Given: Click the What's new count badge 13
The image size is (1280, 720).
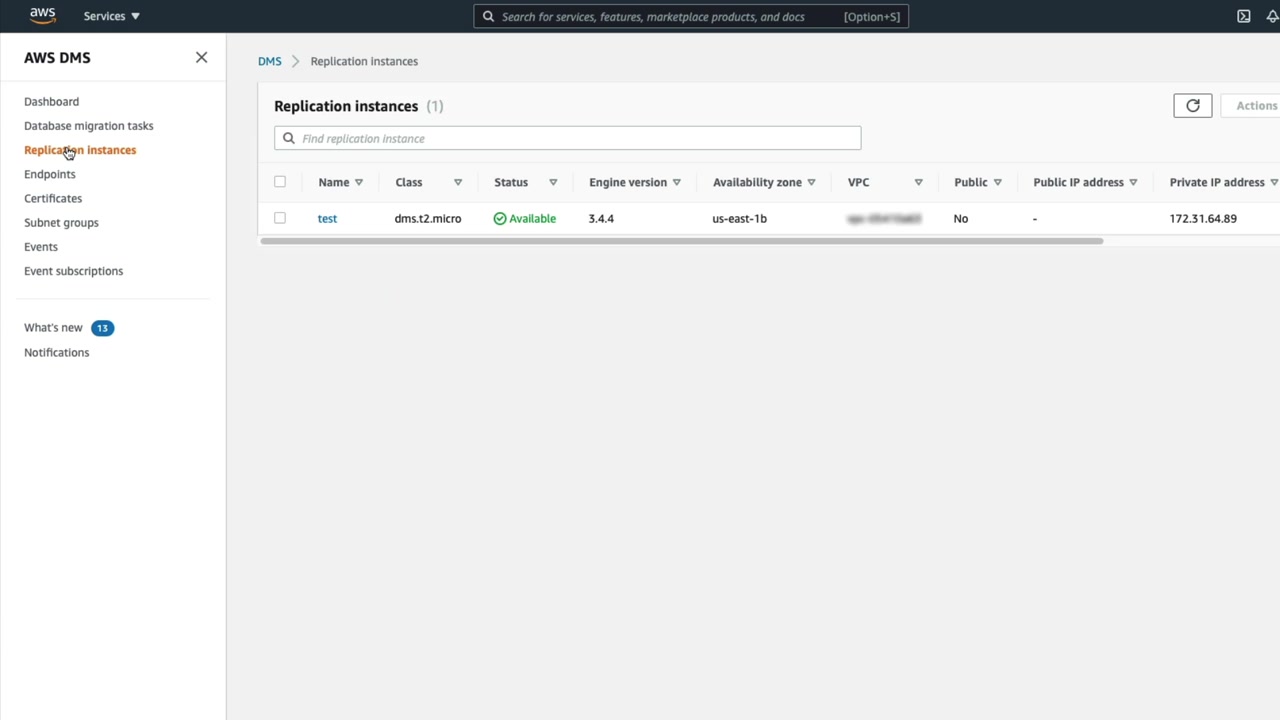Looking at the screenshot, I should click(x=102, y=328).
